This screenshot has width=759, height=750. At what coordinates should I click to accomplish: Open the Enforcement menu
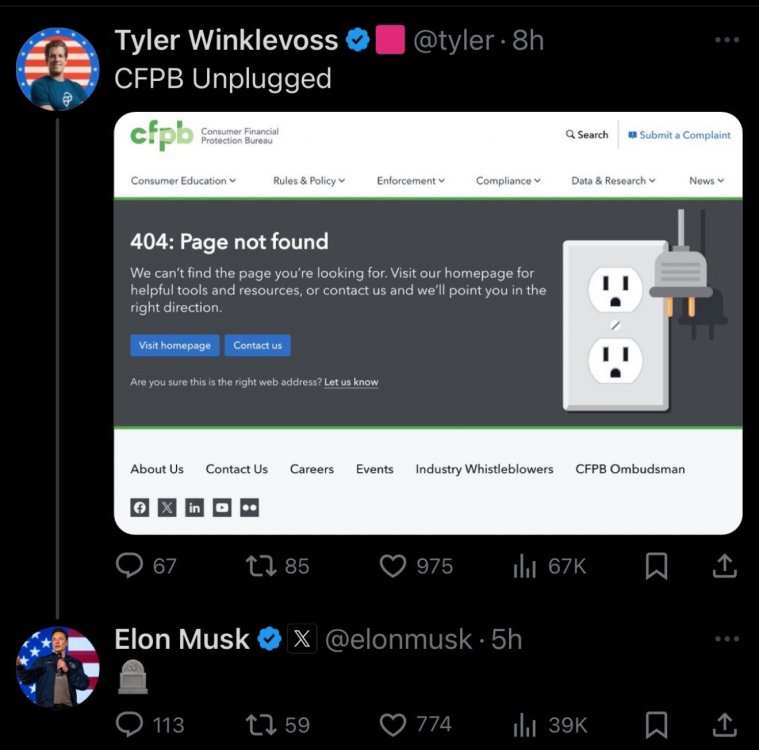click(x=410, y=181)
